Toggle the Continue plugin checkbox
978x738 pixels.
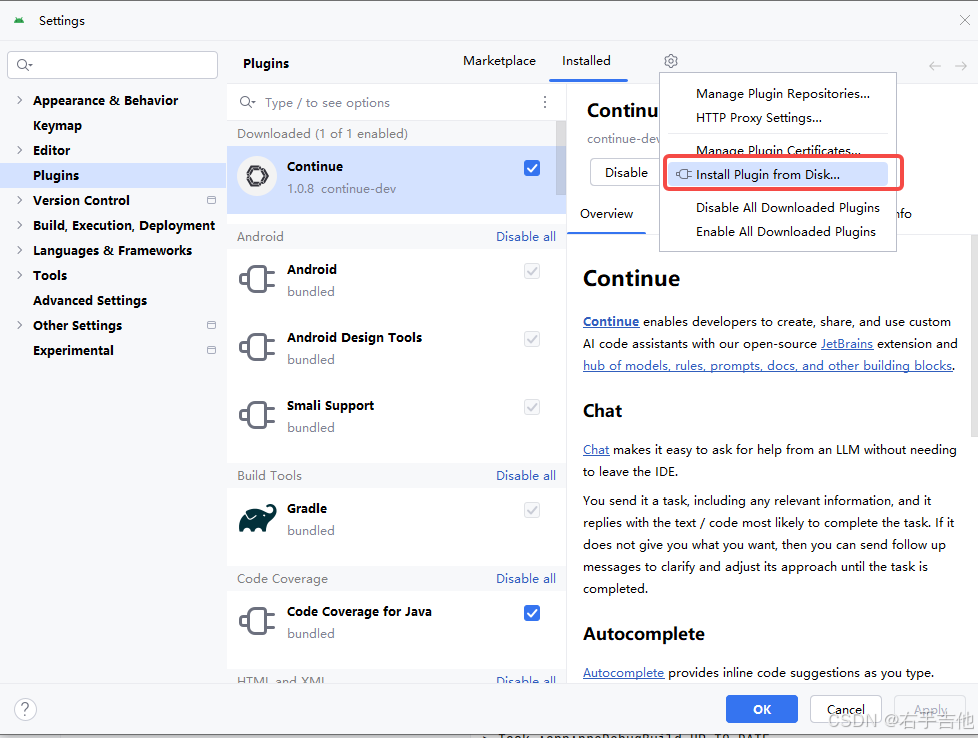click(x=532, y=168)
